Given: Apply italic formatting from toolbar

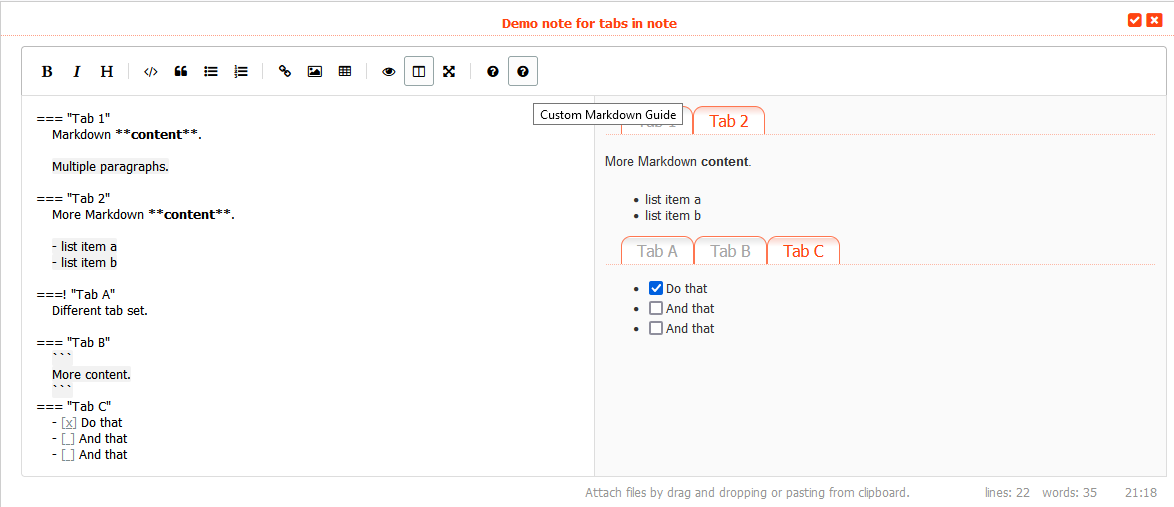Looking at the screenshot, I should (x=76, y=71).
